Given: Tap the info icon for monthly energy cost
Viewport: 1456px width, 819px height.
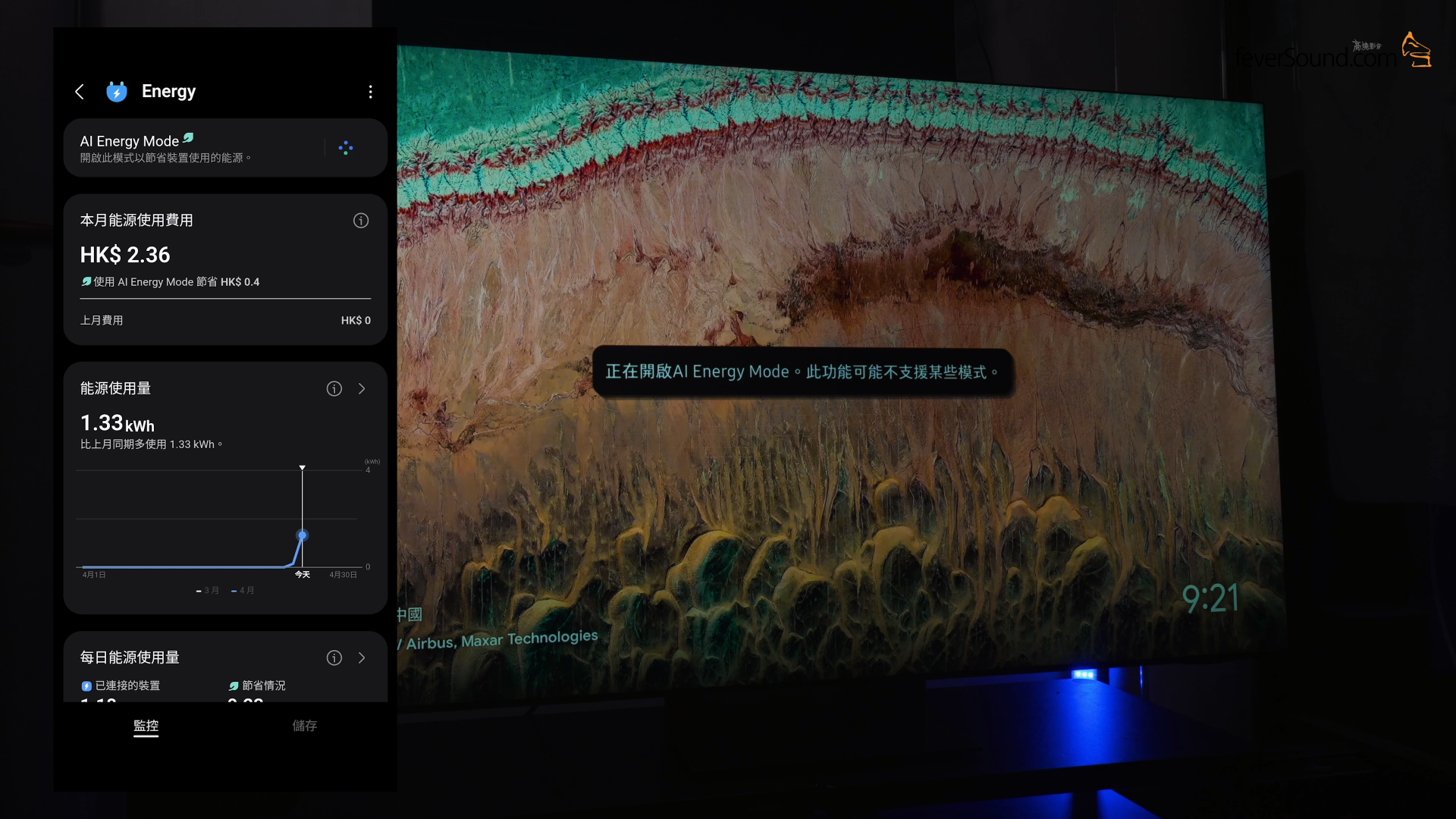Looking at the screenshot, I should click(361, 221).
